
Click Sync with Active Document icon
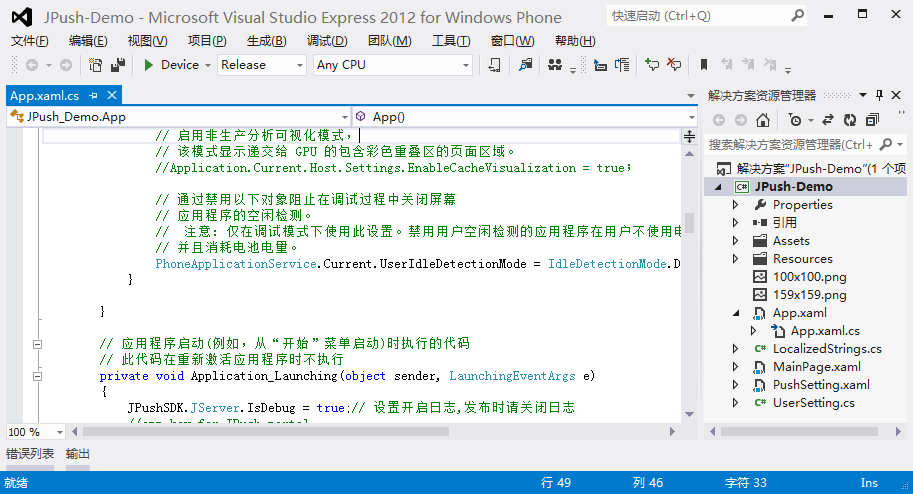coord(827,120)
